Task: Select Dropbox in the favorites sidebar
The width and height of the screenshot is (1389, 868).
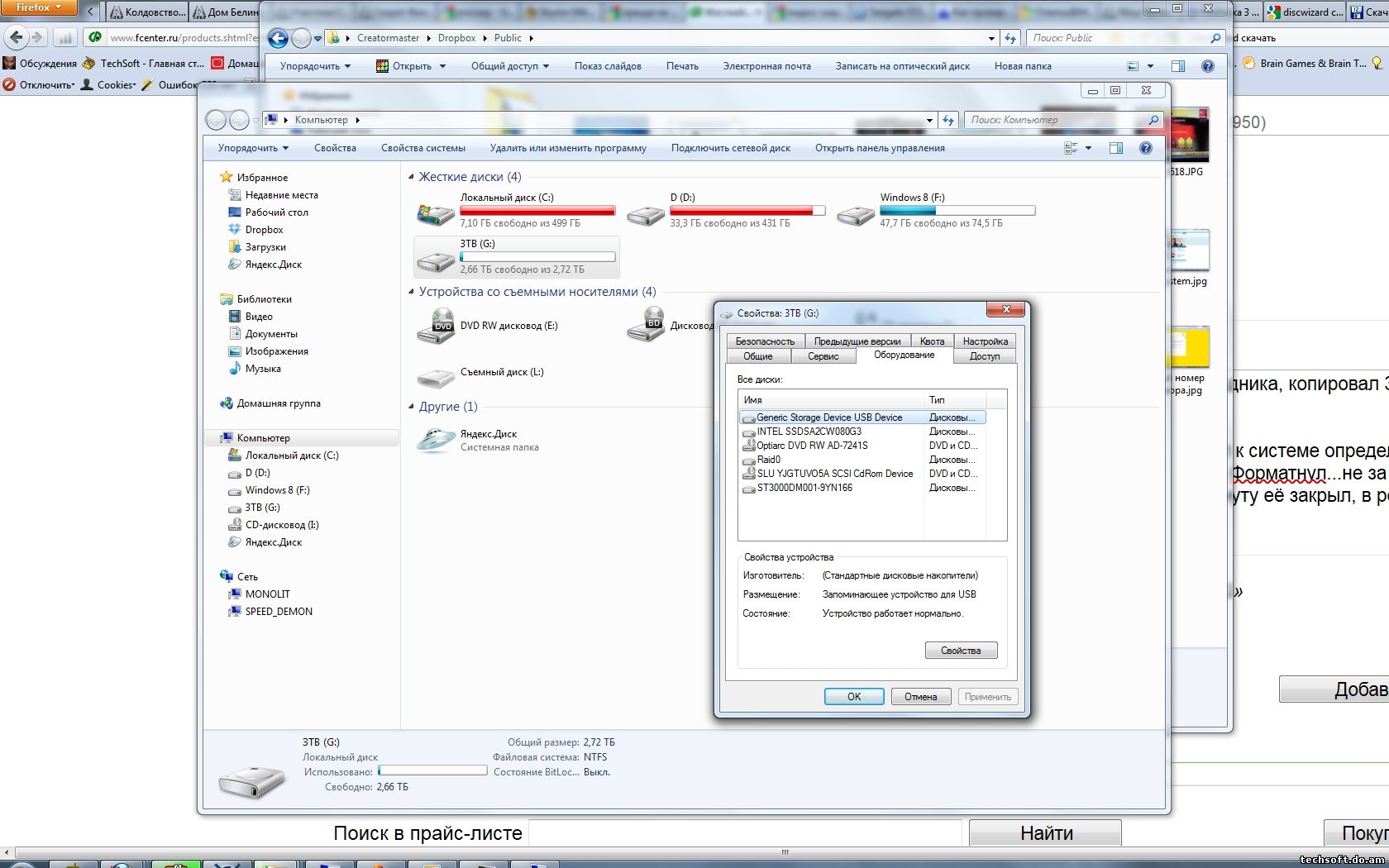Action: 264,230
